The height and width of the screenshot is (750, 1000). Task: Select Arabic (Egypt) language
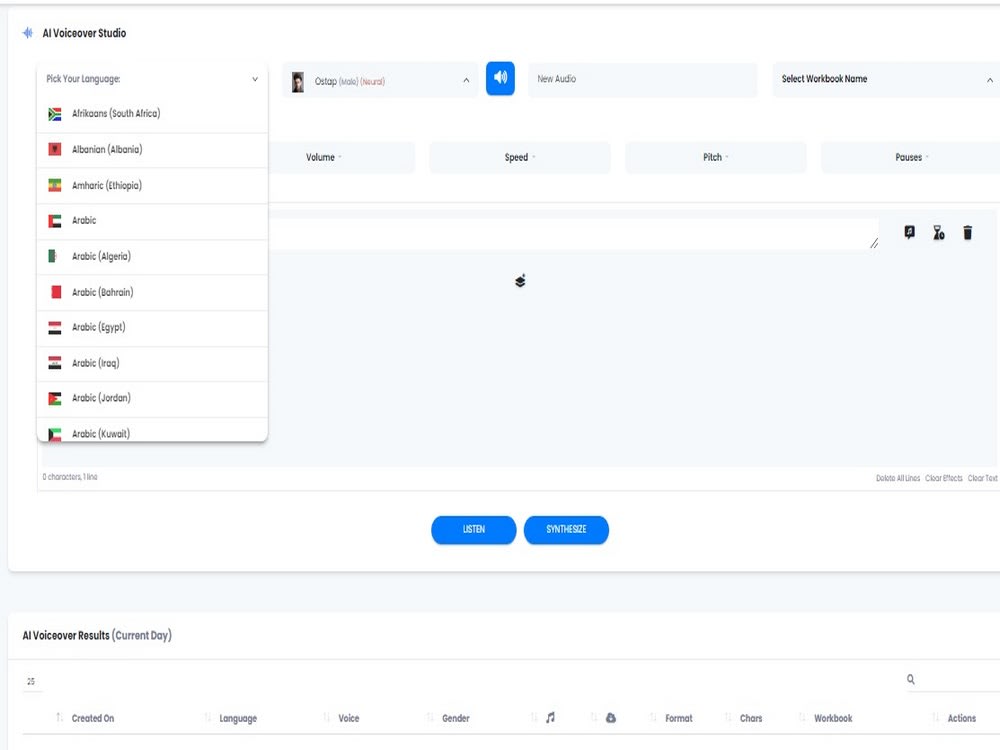pos(152,328)
